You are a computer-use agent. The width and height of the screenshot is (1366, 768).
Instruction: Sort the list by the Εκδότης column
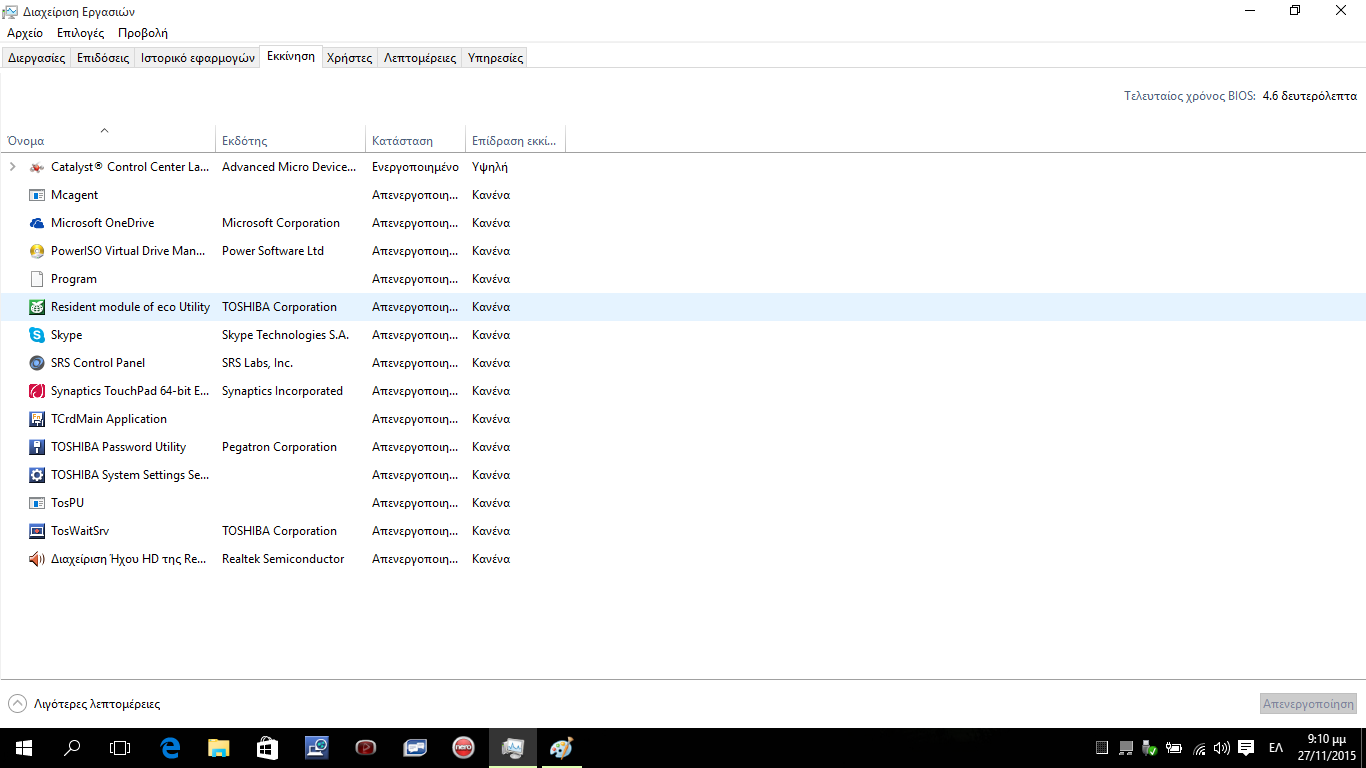(x=291, y=141)
